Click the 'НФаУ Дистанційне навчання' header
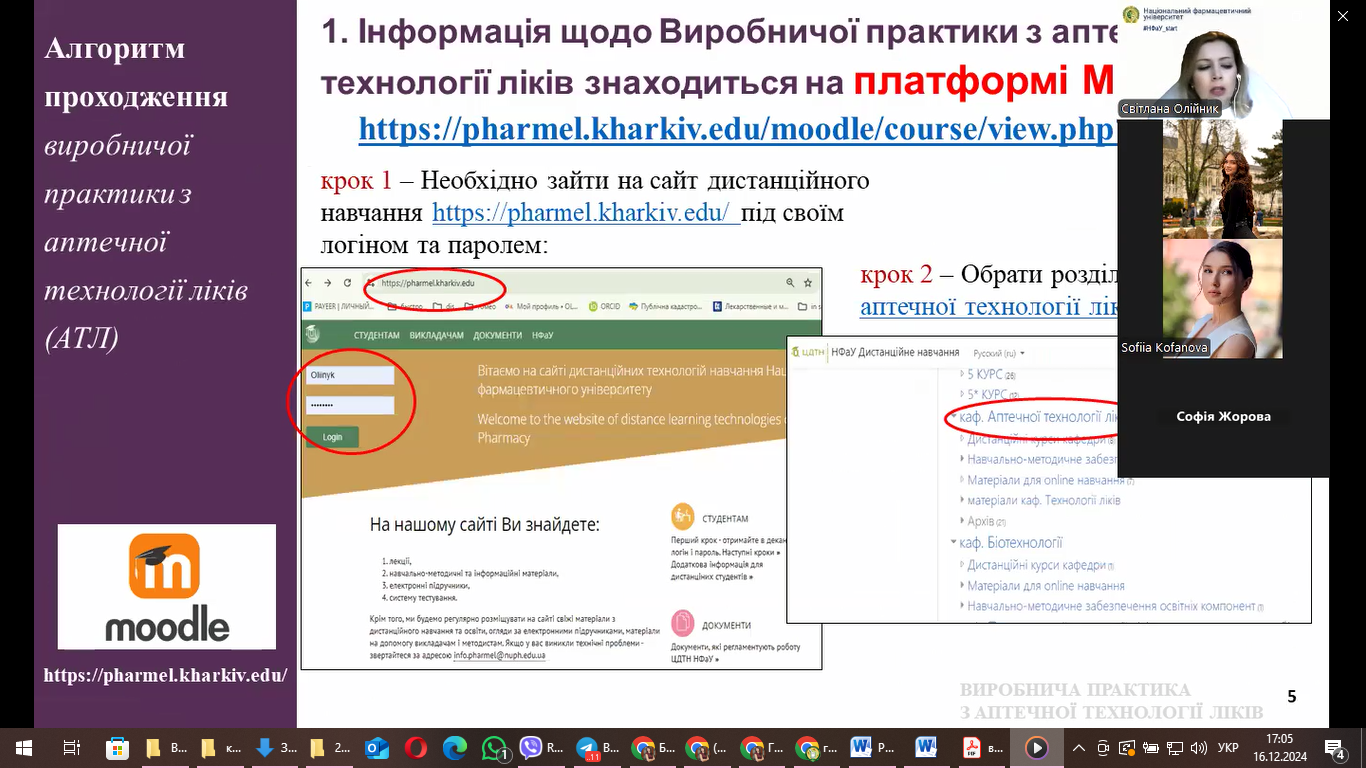Image resolution: width=1366 pixels, height=768 pixels. click(x=895, y=352)
